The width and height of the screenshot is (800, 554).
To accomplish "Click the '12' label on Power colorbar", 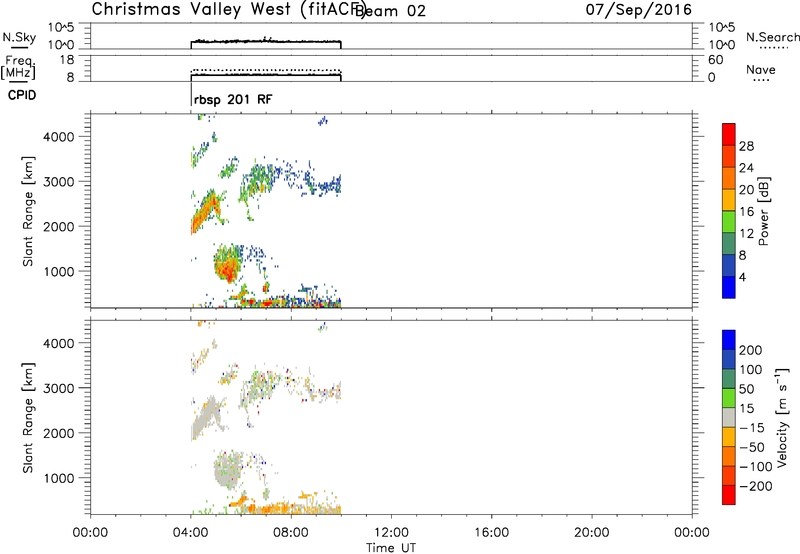I will (x=746, y=233).
